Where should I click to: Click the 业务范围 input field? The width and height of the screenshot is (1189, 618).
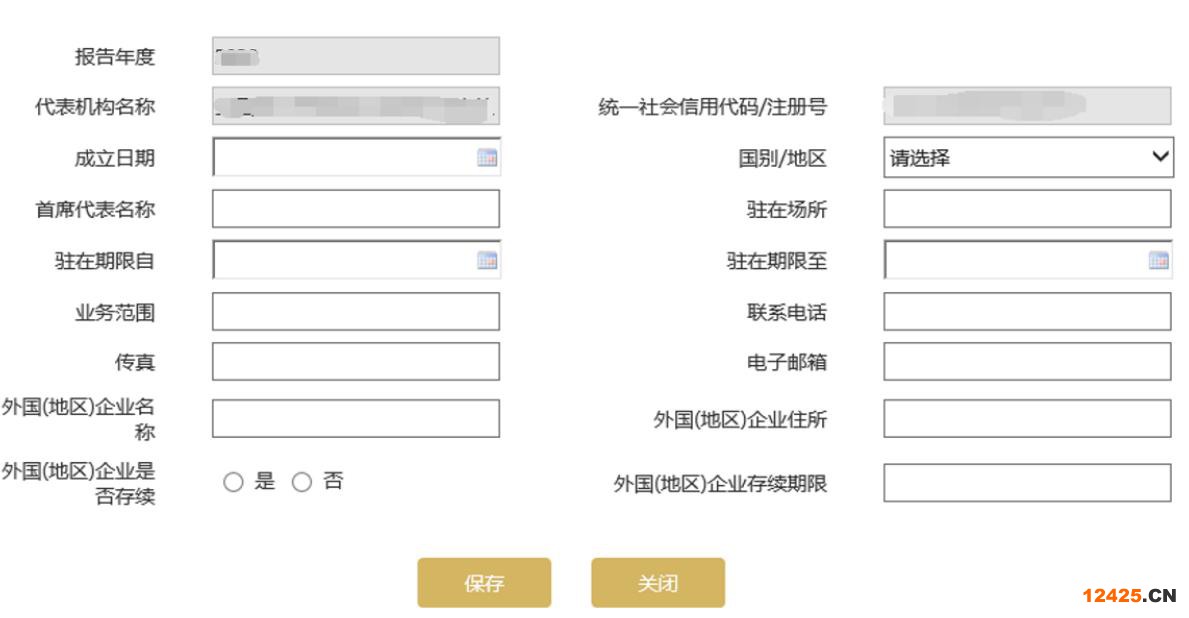355,312
